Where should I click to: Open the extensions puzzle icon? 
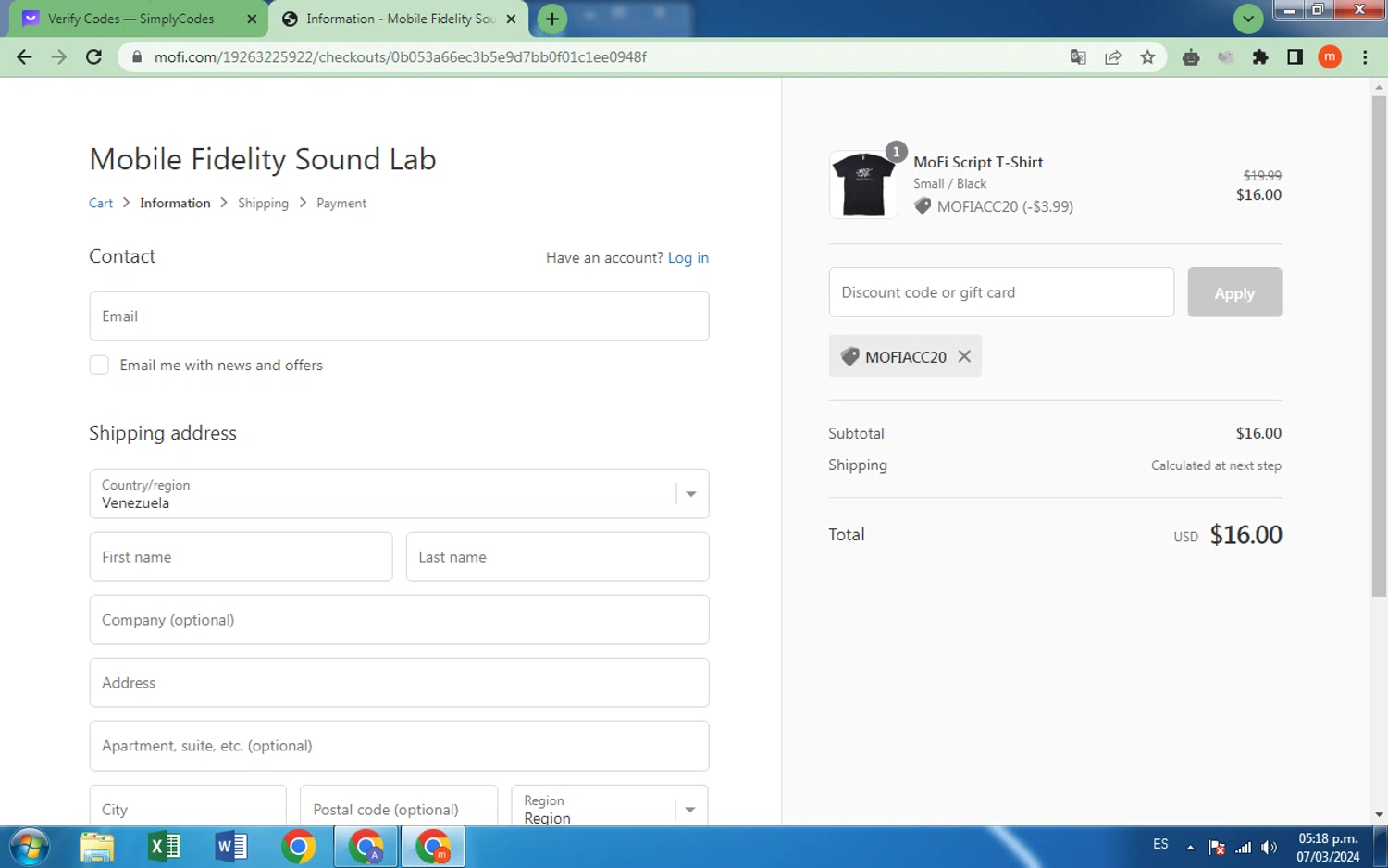(x=1260, y=57)
